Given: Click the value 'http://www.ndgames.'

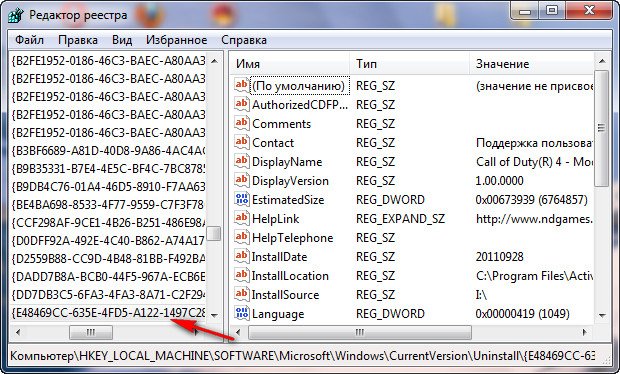Looking at the screenshot, I should pos(535,218).
